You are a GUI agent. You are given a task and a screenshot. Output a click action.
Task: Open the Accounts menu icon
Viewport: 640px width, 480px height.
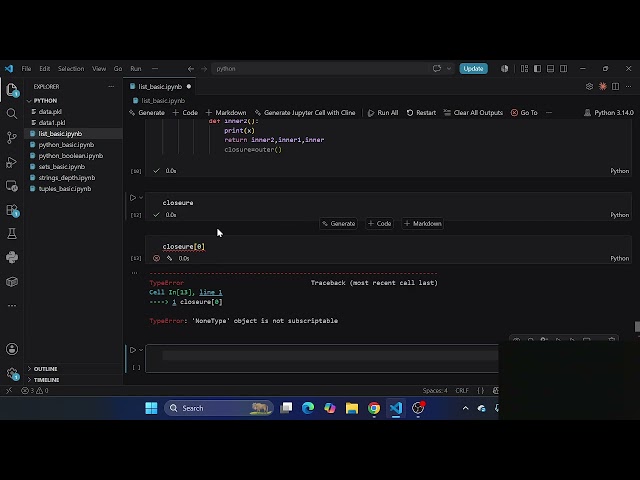coord(12,349)
